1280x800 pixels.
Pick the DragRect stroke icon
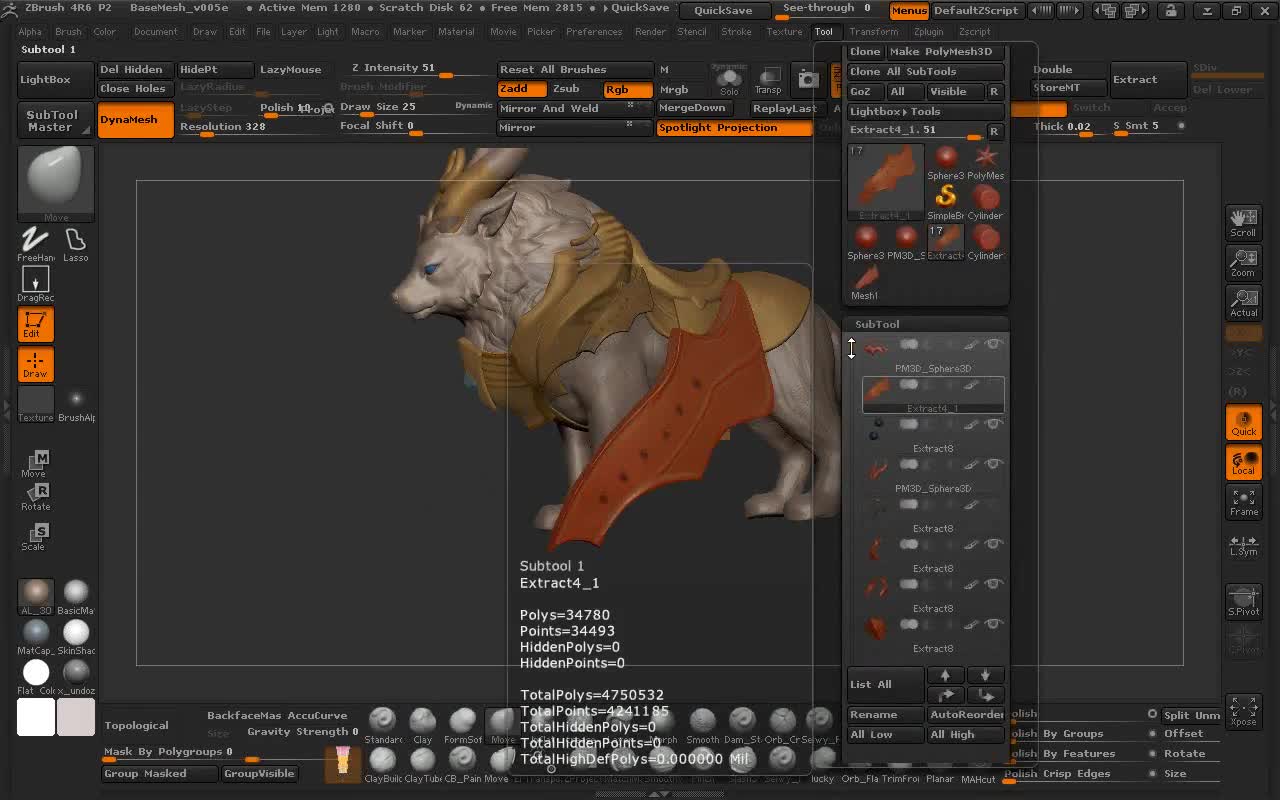click(x=35, y=284)
